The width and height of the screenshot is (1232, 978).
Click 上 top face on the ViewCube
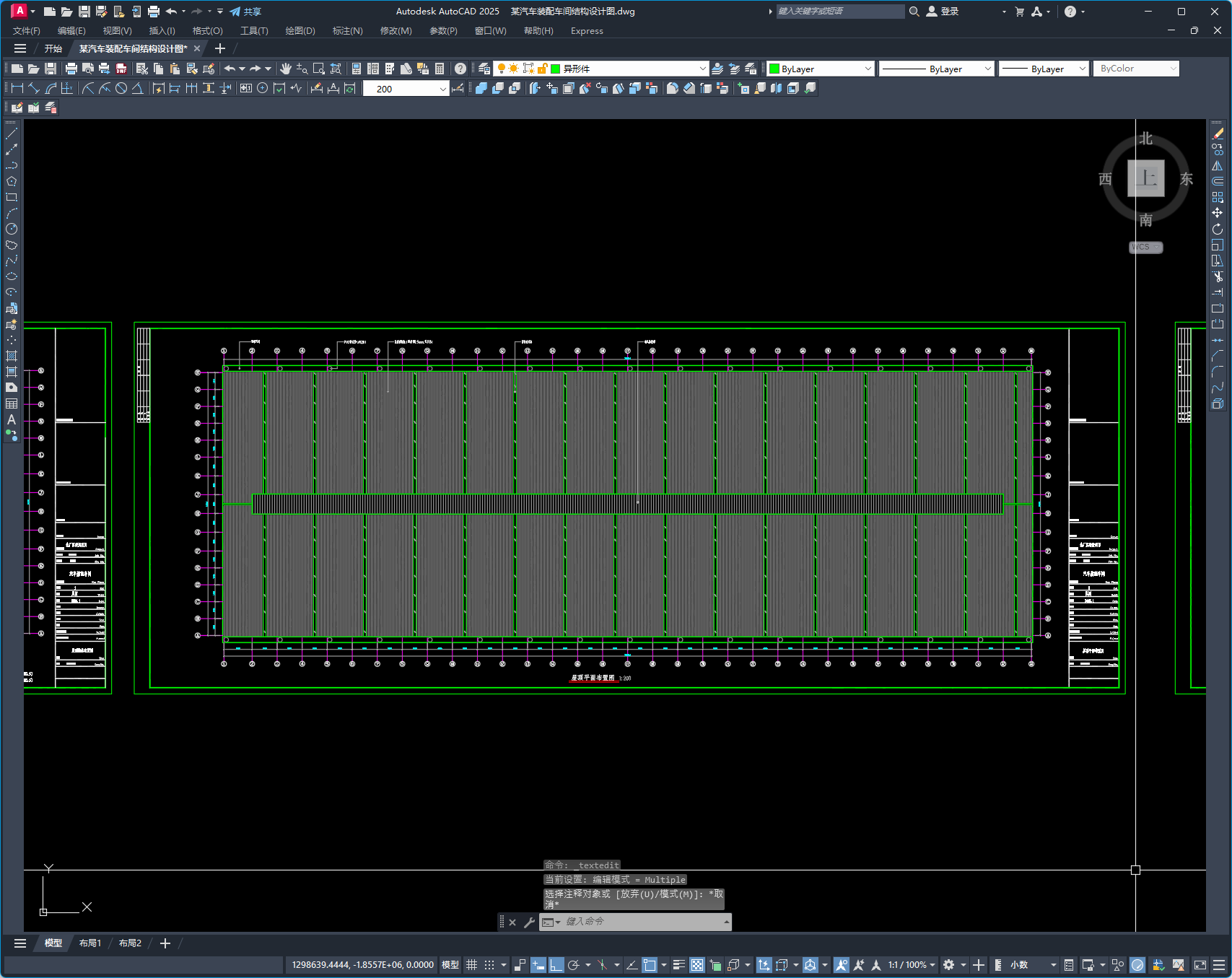tap(1146, 178)
